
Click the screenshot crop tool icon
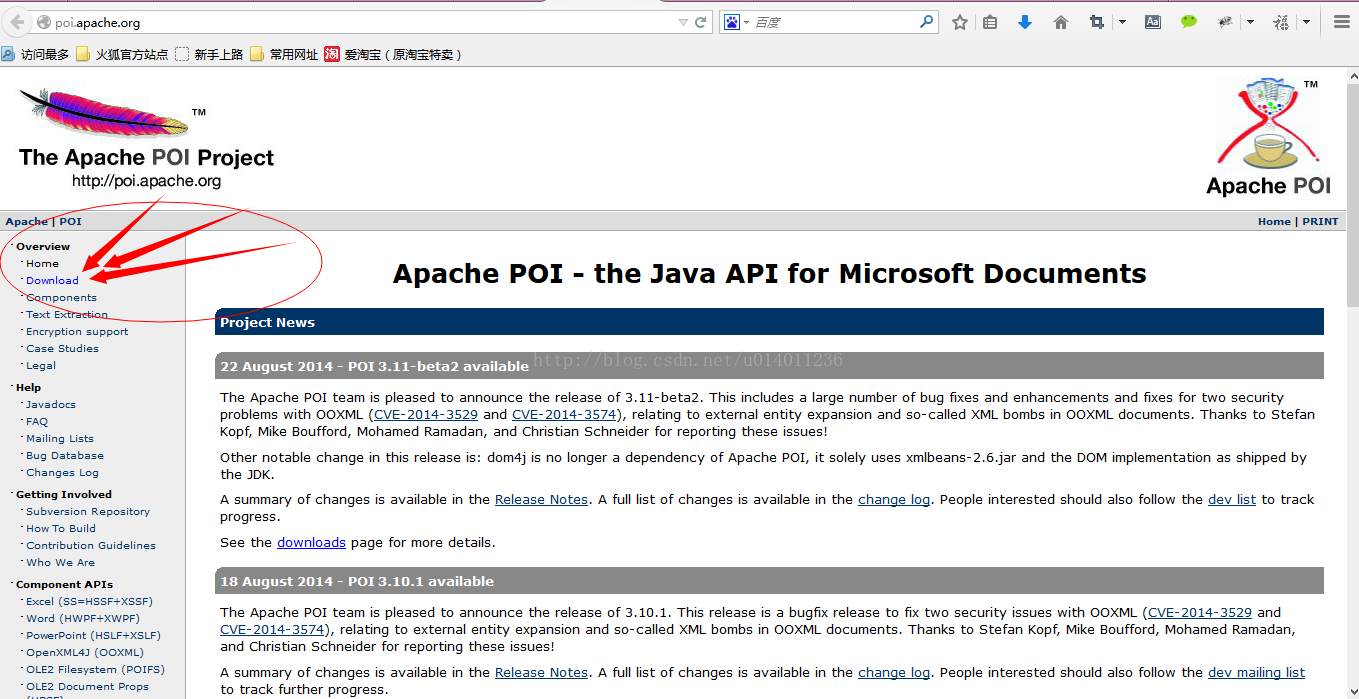[1097, 22]
